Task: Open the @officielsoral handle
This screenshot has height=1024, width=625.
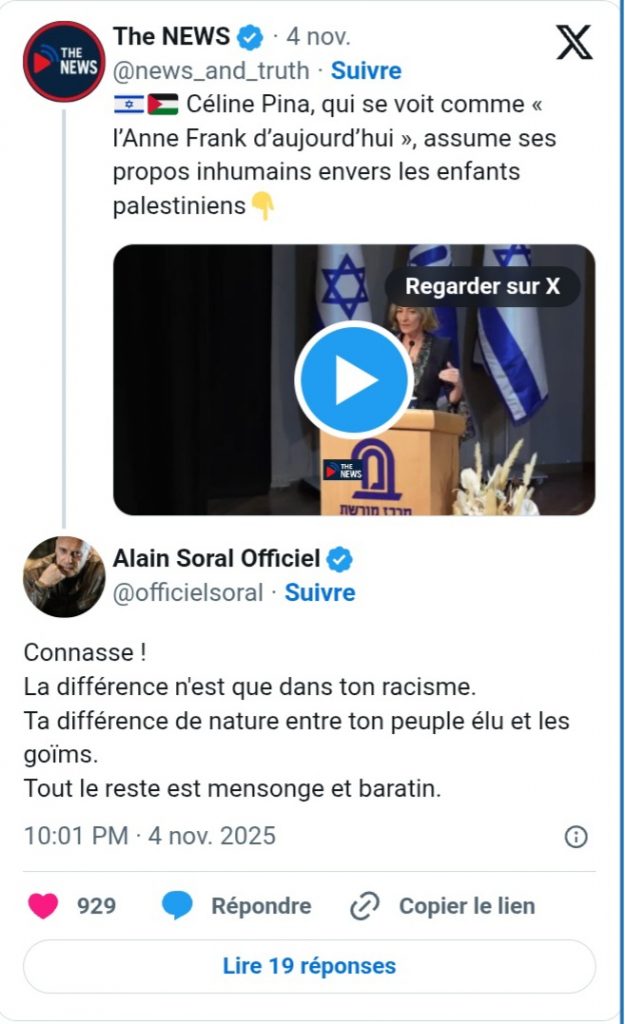Action: (x=188, y=592)
